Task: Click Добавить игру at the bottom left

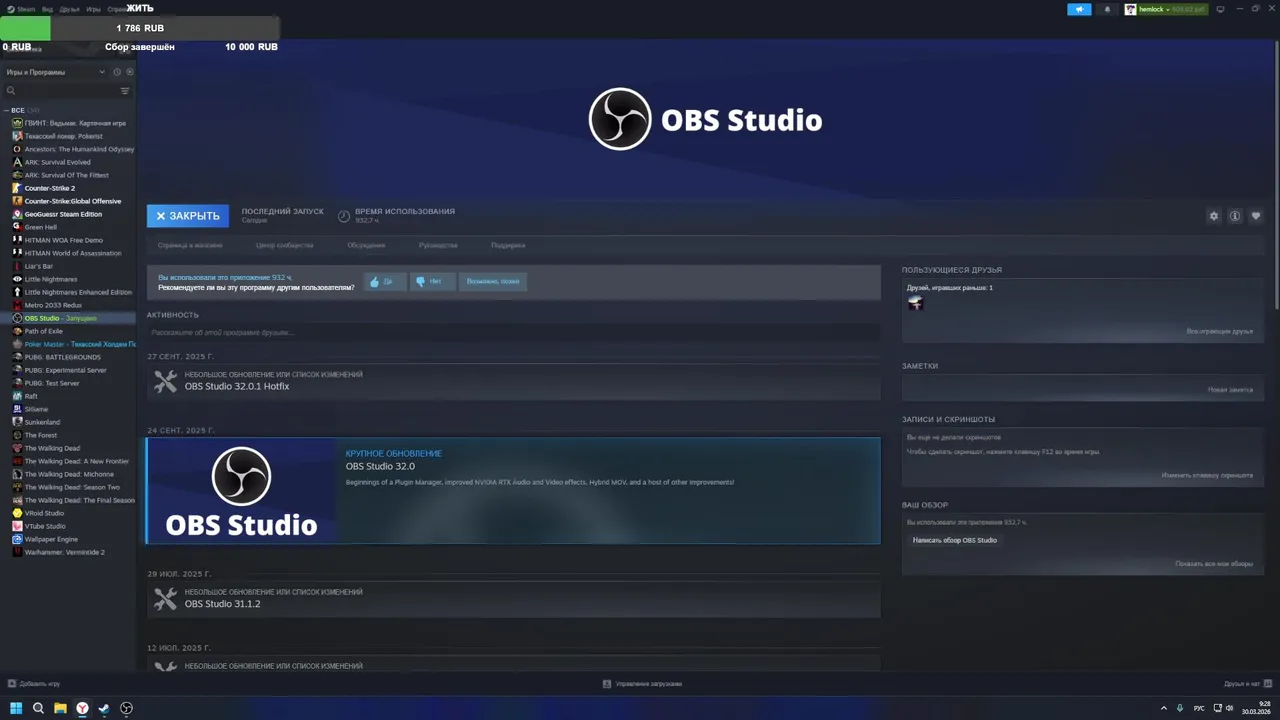Action: [x=34, y=684]
